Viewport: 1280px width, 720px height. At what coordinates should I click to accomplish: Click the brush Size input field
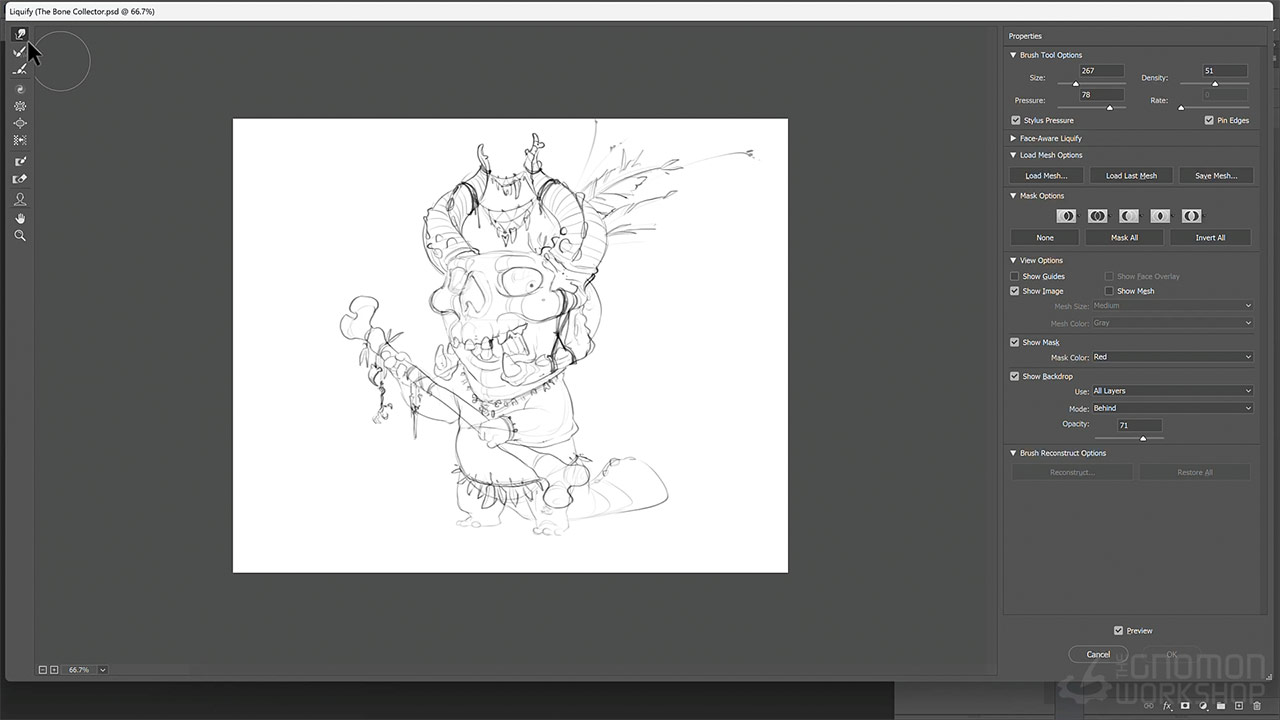tap(1101, 71)
